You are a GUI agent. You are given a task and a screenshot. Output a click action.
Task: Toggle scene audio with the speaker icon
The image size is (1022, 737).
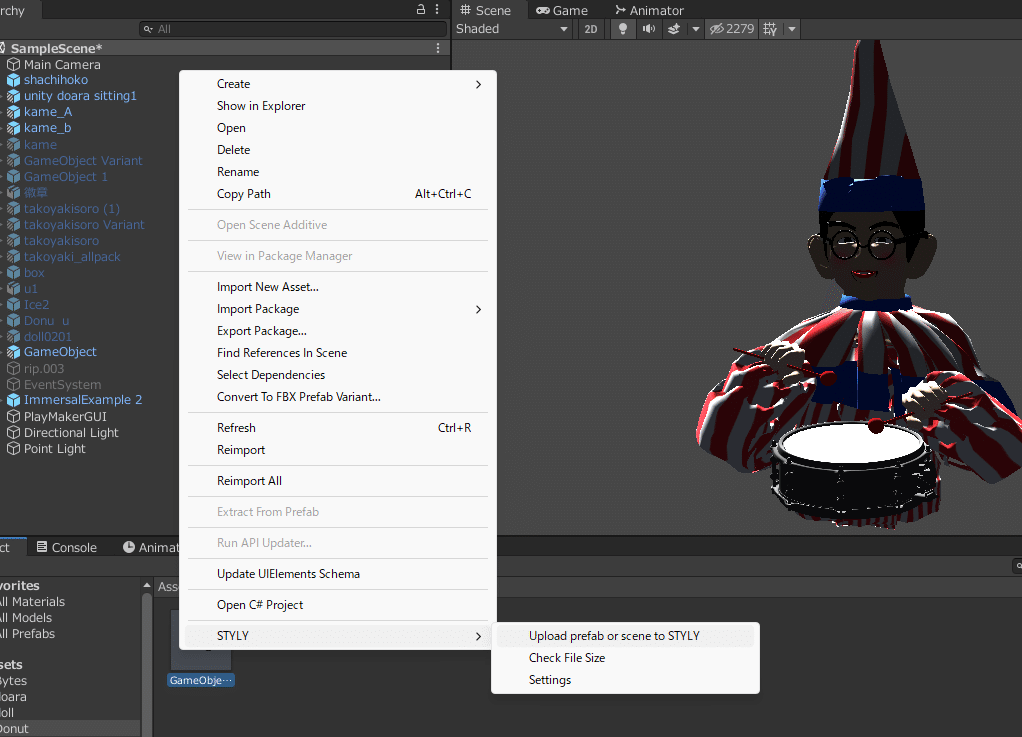tap(648, 29)
